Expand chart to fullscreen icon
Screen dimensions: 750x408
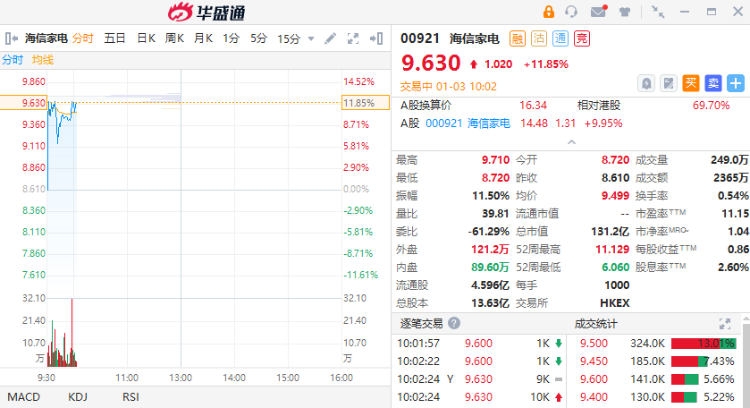tap(353, 39)
